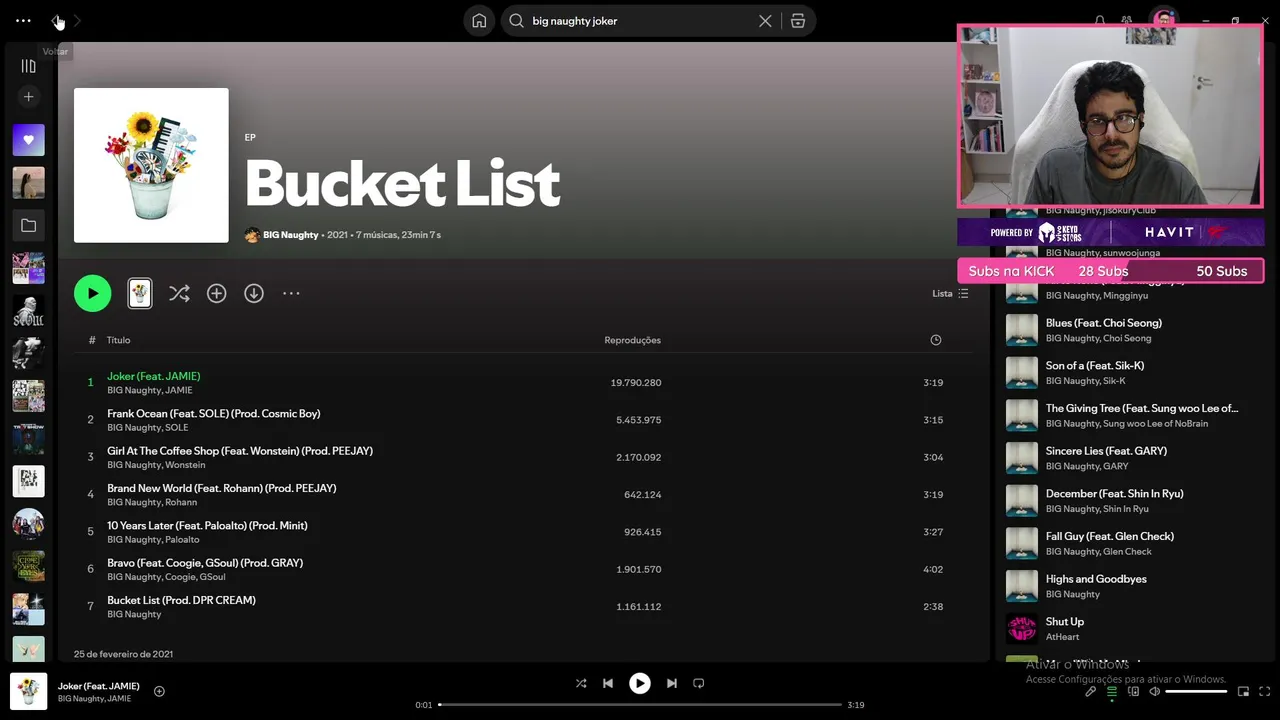Go back with the Voltar arrow
1280x720 pixels.
point(56,21)
